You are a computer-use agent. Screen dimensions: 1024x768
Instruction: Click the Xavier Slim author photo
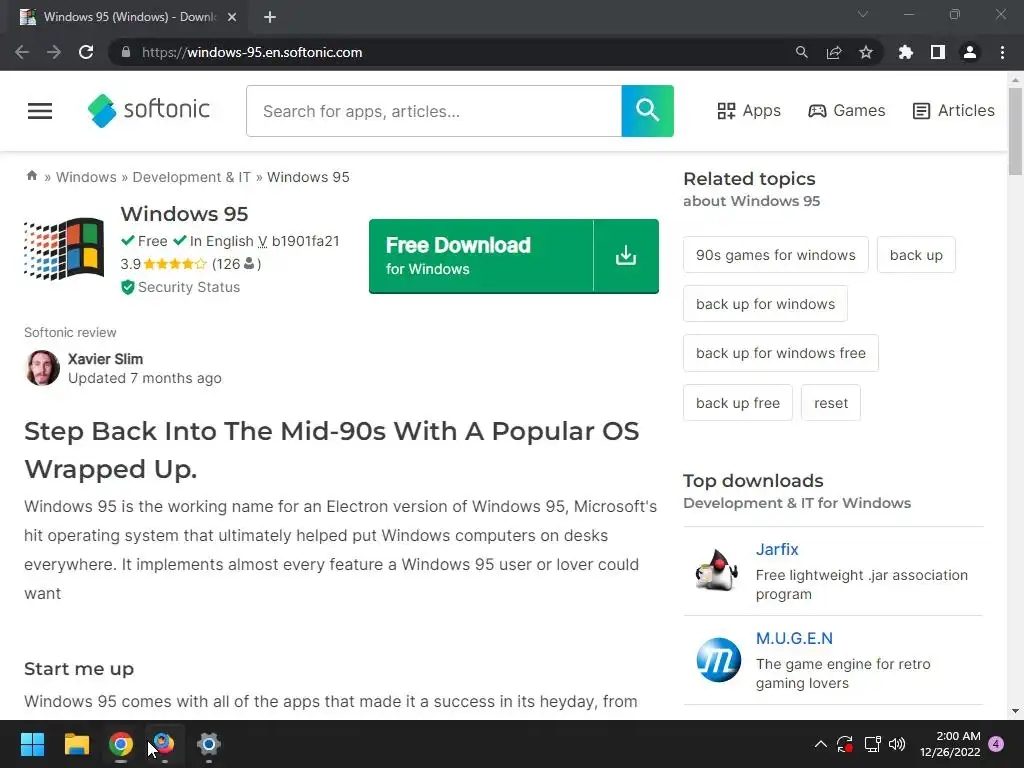coord(42,368)
